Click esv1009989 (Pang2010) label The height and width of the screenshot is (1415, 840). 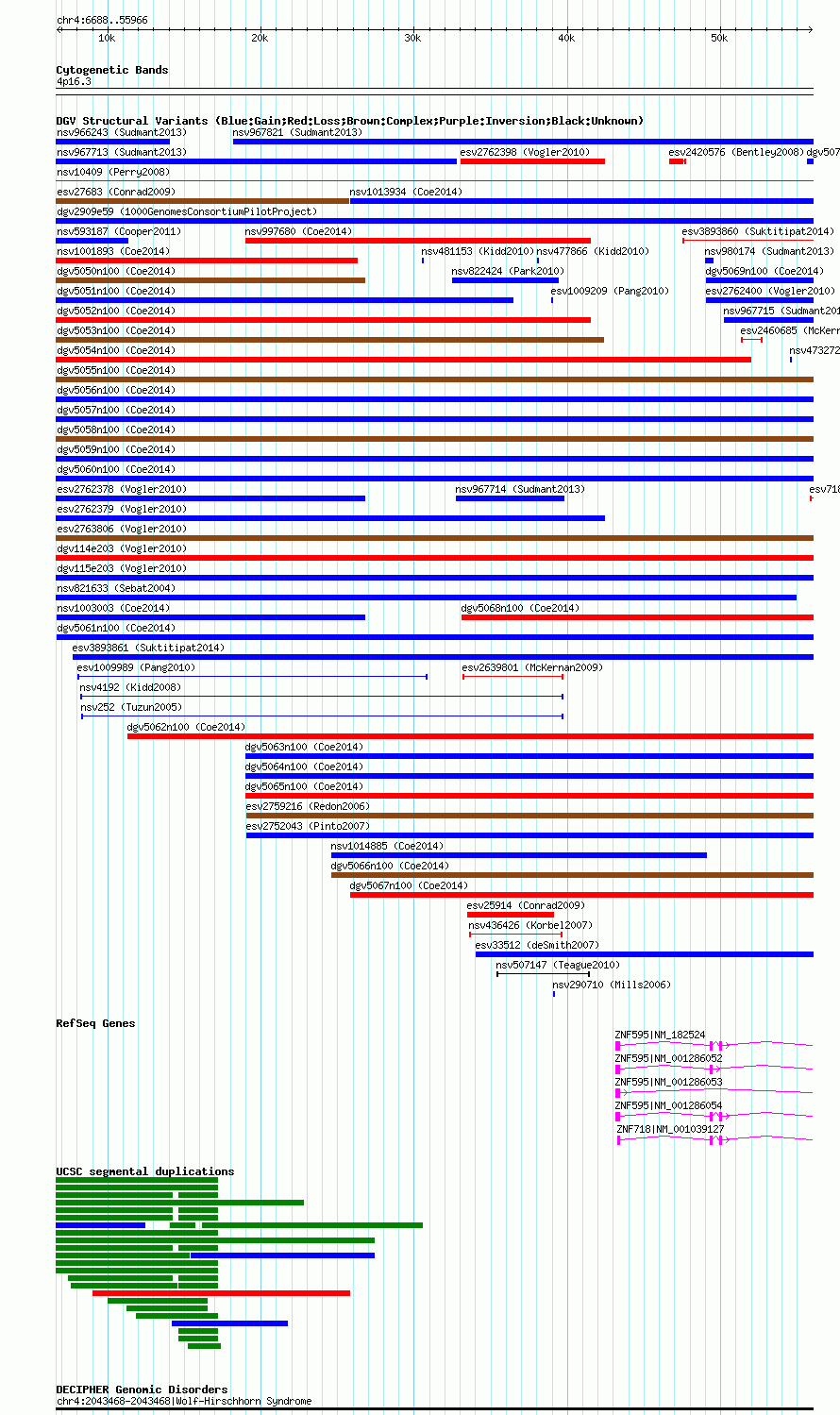(x=136, y=667)
